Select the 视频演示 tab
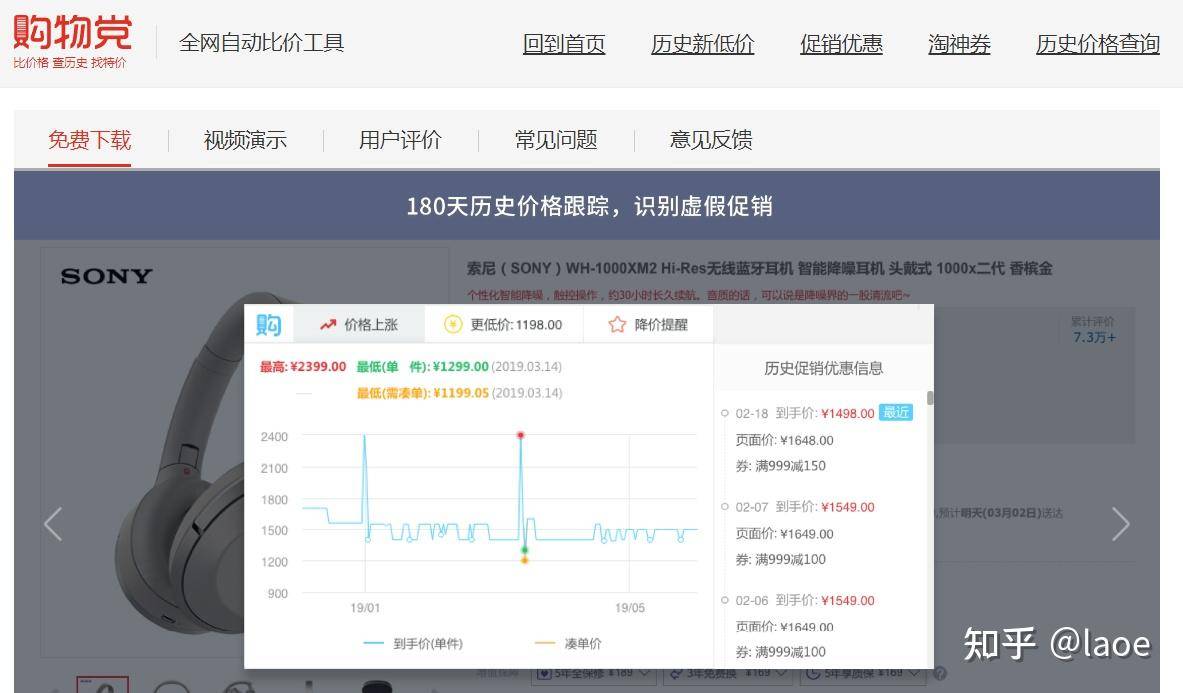 coord(245,140)
